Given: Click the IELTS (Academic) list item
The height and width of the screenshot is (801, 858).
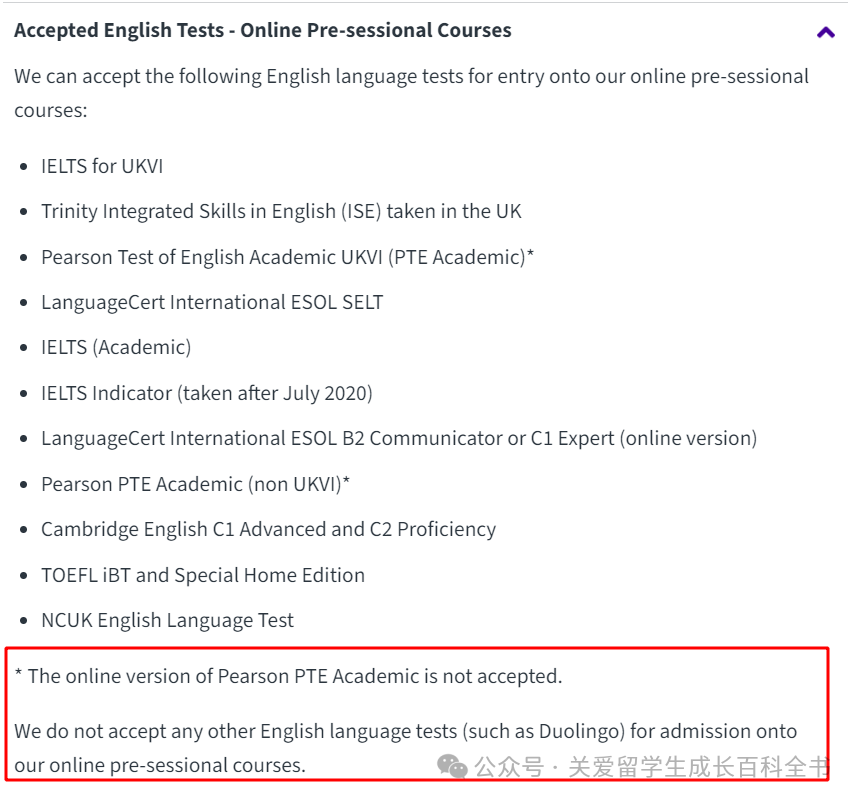Looking at the screenshot, I should click(x=116, y=348).
